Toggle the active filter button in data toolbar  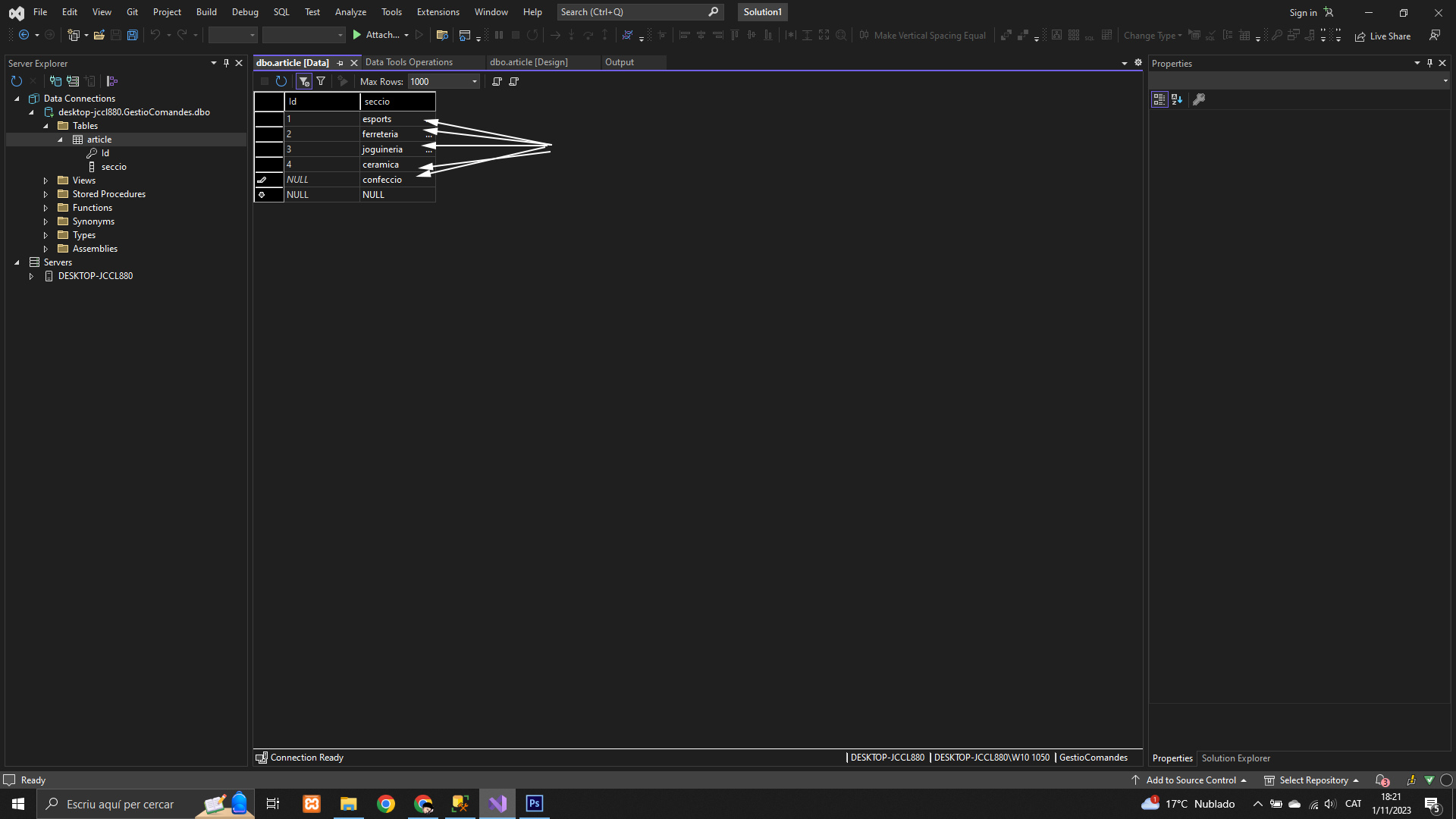coord(303,81)
